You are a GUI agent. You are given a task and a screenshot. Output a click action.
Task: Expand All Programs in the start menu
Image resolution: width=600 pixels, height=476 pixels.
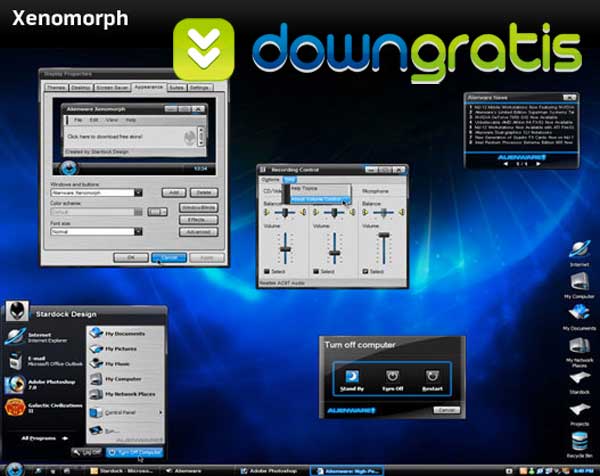[45, 438]
